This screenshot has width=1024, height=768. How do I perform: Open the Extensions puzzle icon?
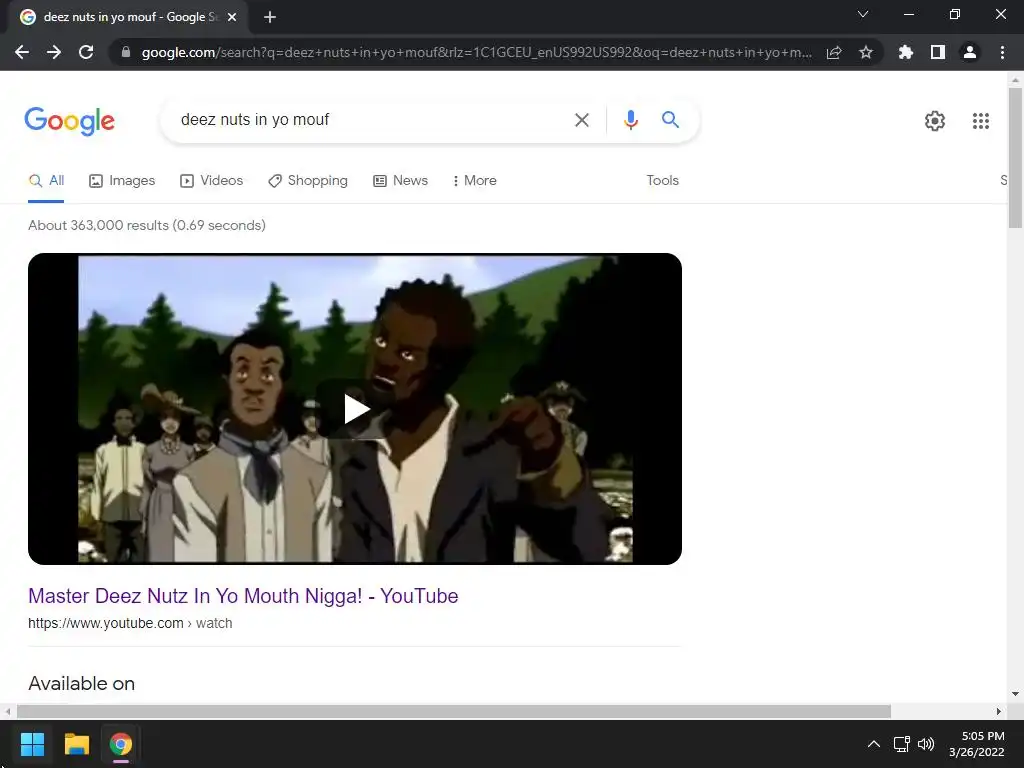tap(906, 52)
